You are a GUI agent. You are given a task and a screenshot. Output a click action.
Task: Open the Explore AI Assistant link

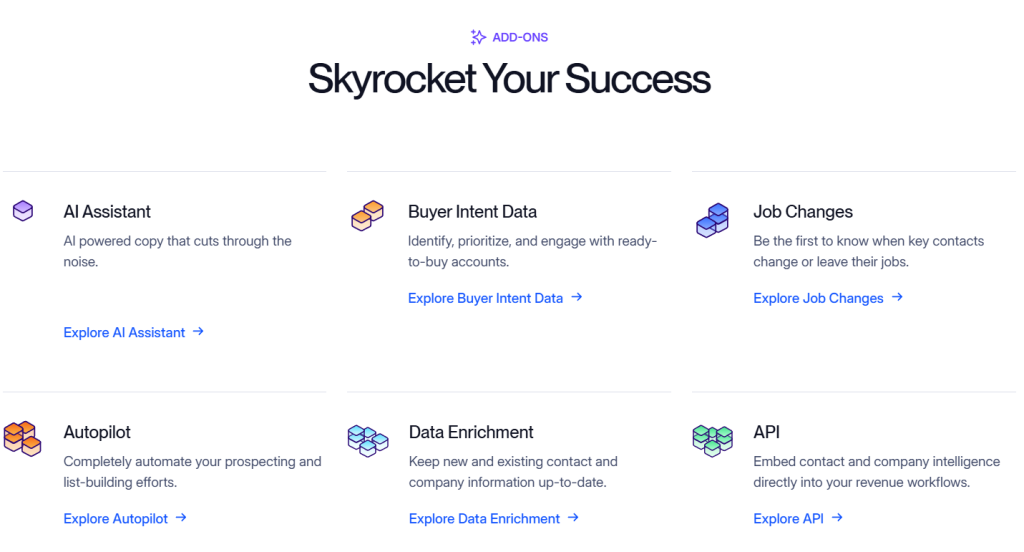coord(124,332)
